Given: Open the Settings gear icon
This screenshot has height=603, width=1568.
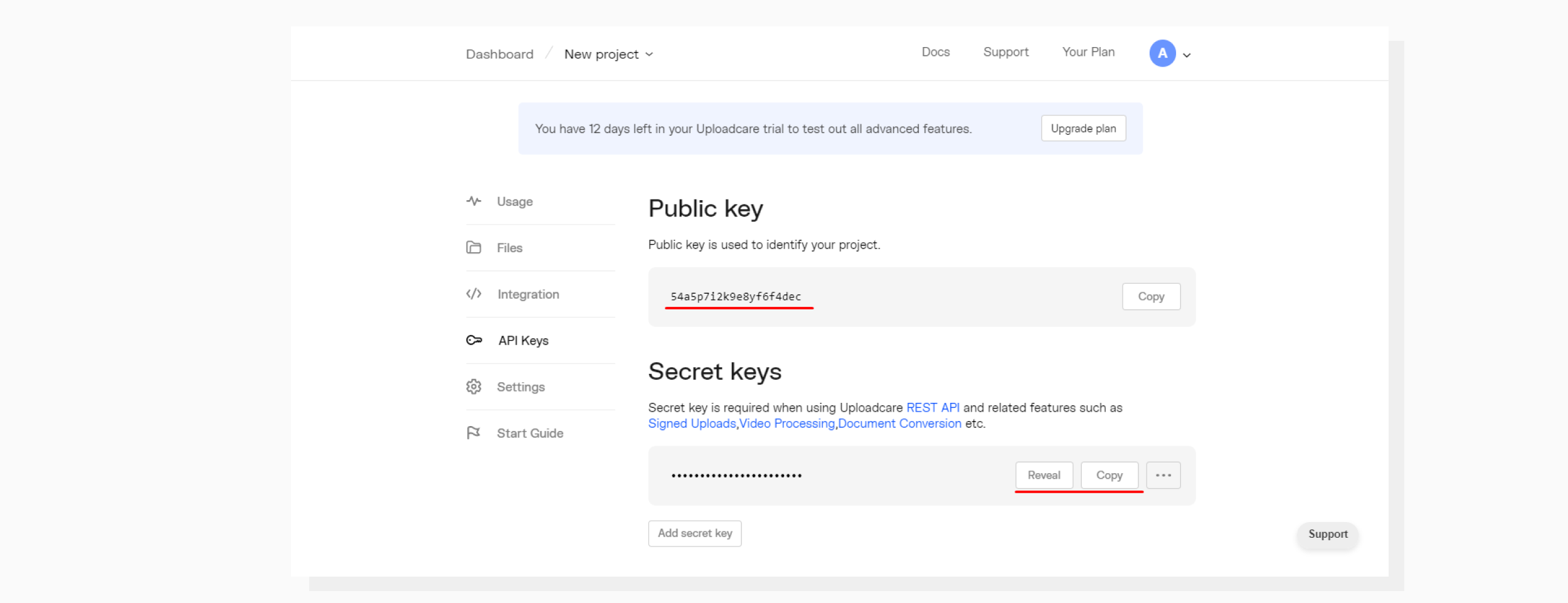Looking at the screenshot, I should point(474,387).
